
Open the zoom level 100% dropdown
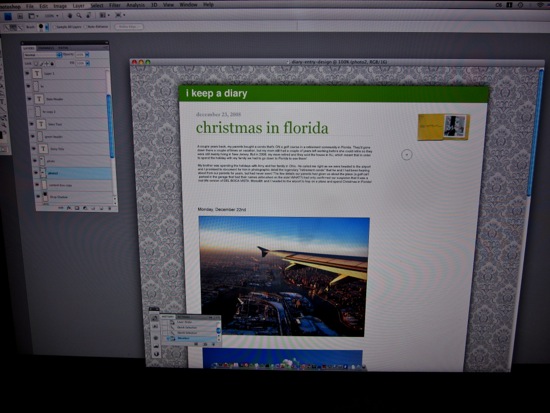click(51, 16)
